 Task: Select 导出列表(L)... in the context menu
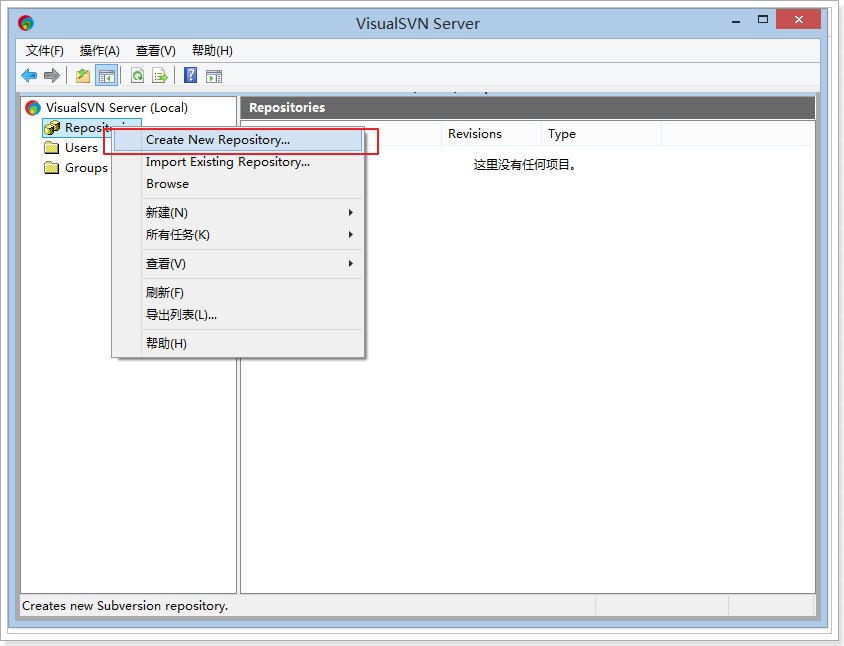pos(238,315)
